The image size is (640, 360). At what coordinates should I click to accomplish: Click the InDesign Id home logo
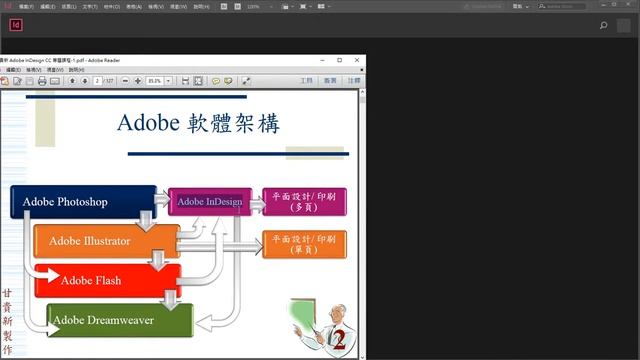pos(16,25)
